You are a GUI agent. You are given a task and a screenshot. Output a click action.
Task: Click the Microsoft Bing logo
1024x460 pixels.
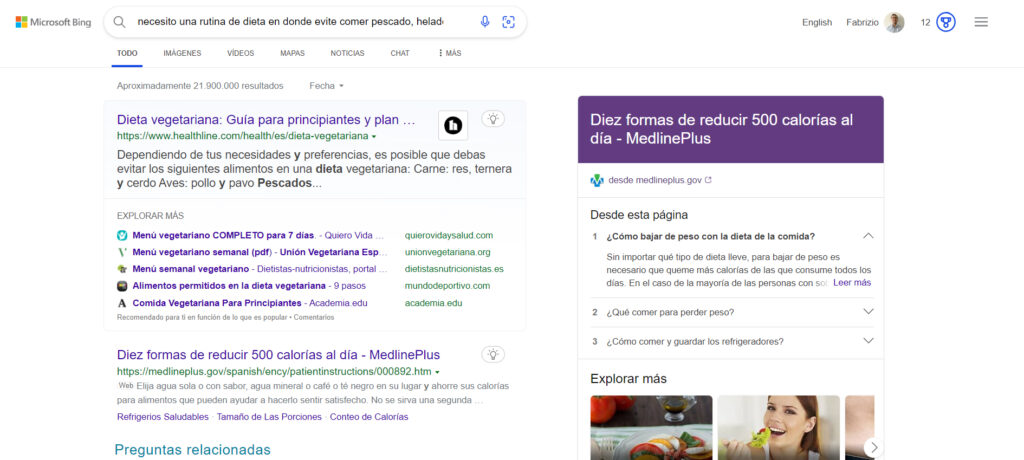pos(55,22)
